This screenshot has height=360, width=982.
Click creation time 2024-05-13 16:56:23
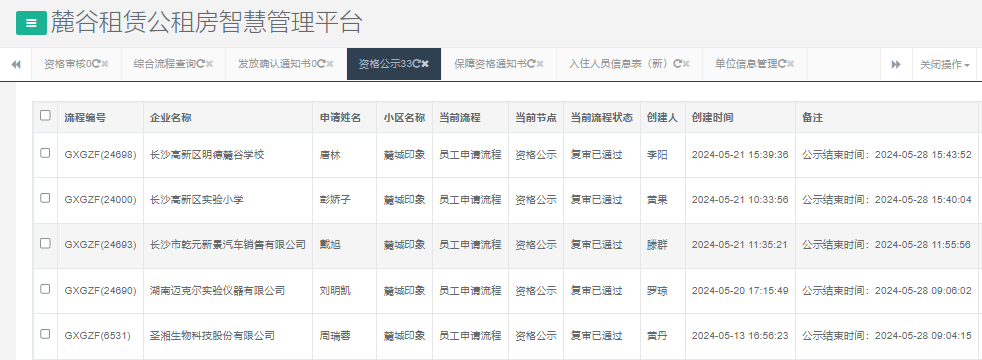point(740,336)
